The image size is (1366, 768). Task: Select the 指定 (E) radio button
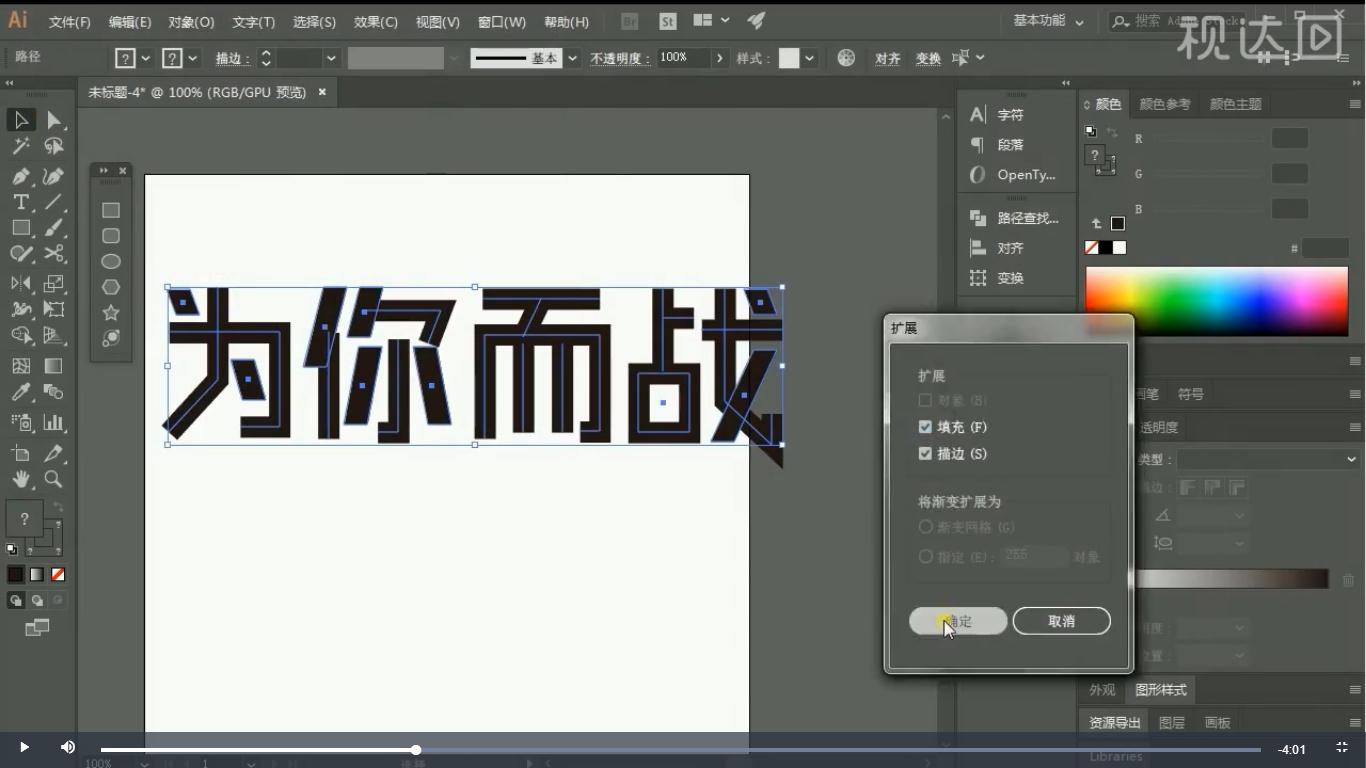pyautogui.click(x=925, y=557)
